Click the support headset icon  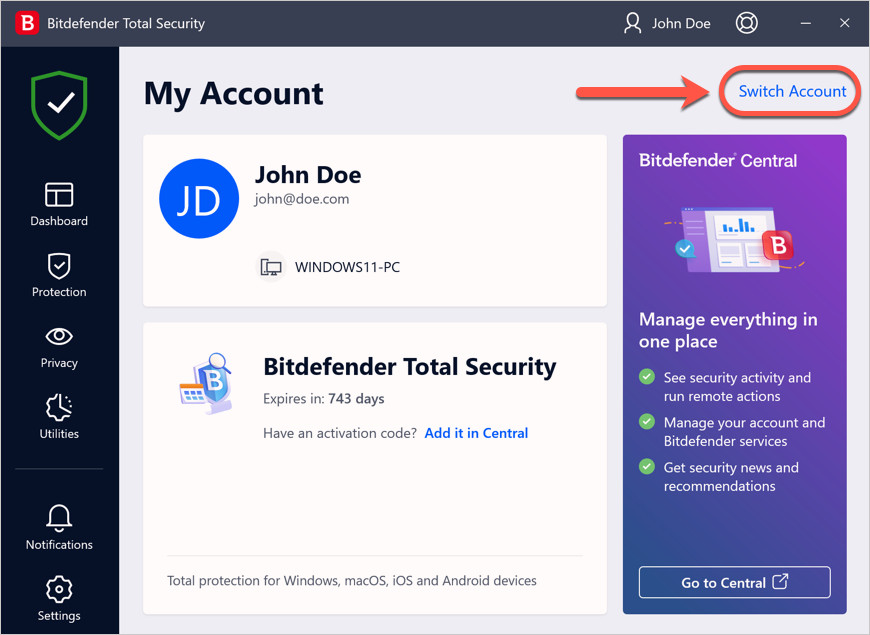coord(746,22)
